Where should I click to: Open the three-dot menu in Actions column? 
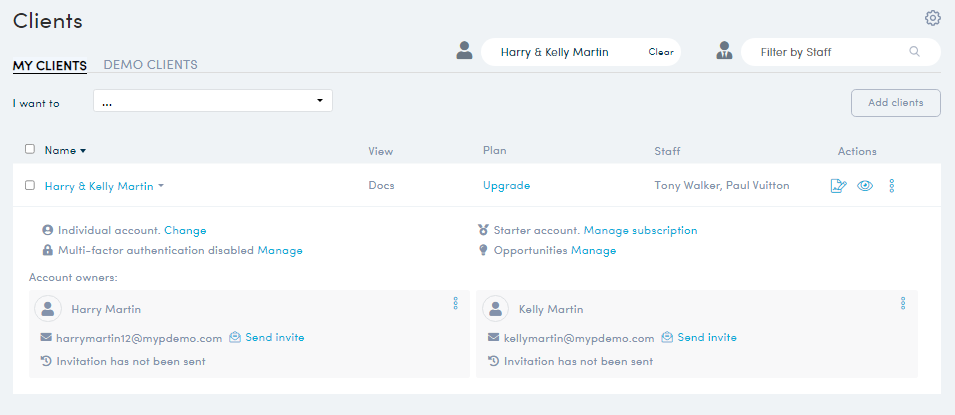891,186
